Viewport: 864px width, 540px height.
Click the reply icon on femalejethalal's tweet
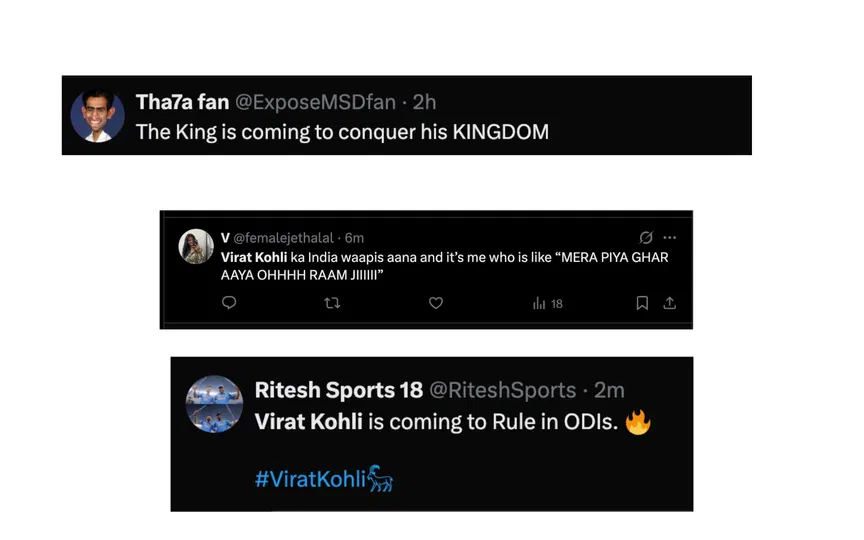[x=229, y=303]
